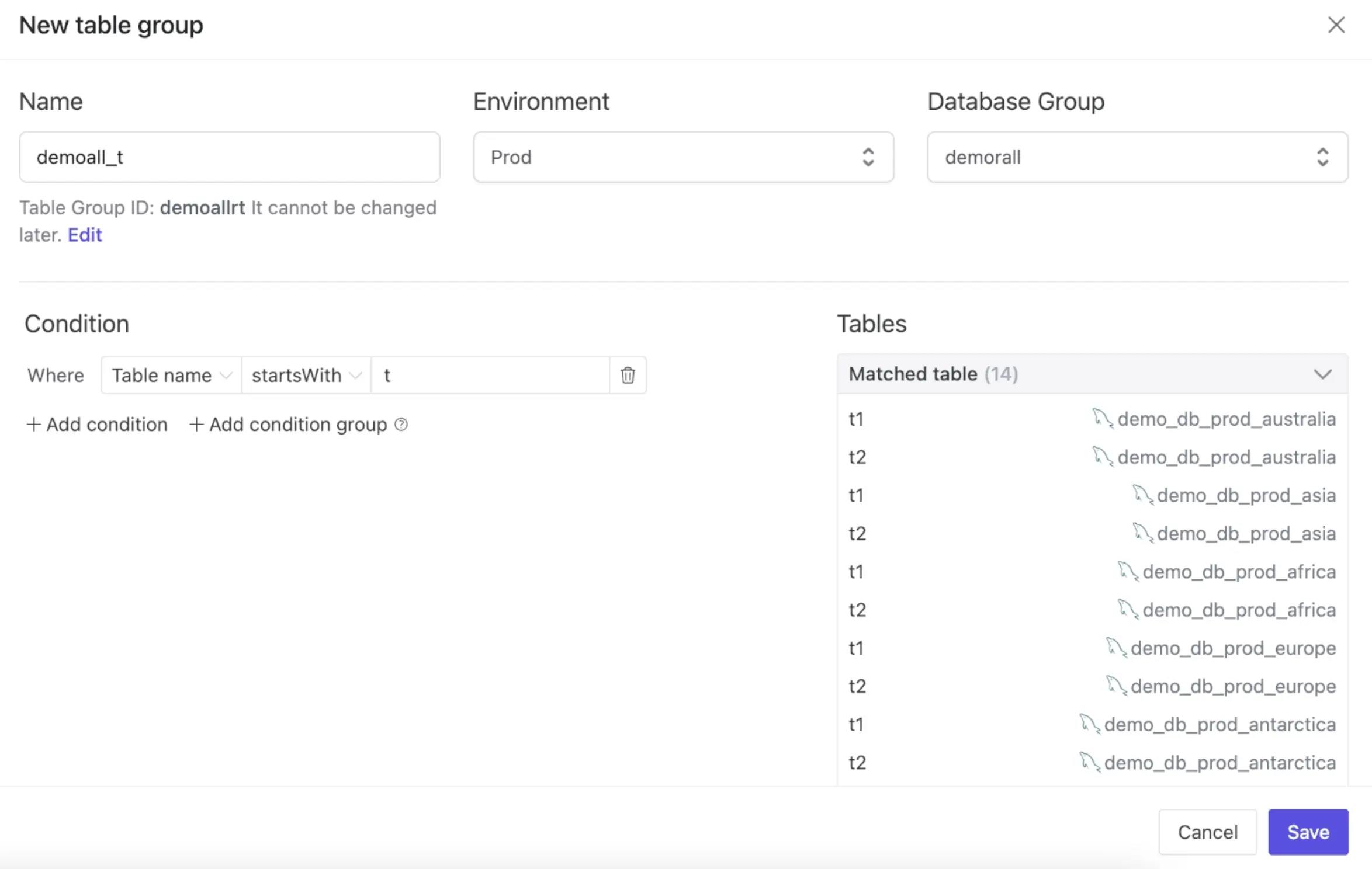Select t2 row of demo_db_prod_antarctica

point(1092,762)
